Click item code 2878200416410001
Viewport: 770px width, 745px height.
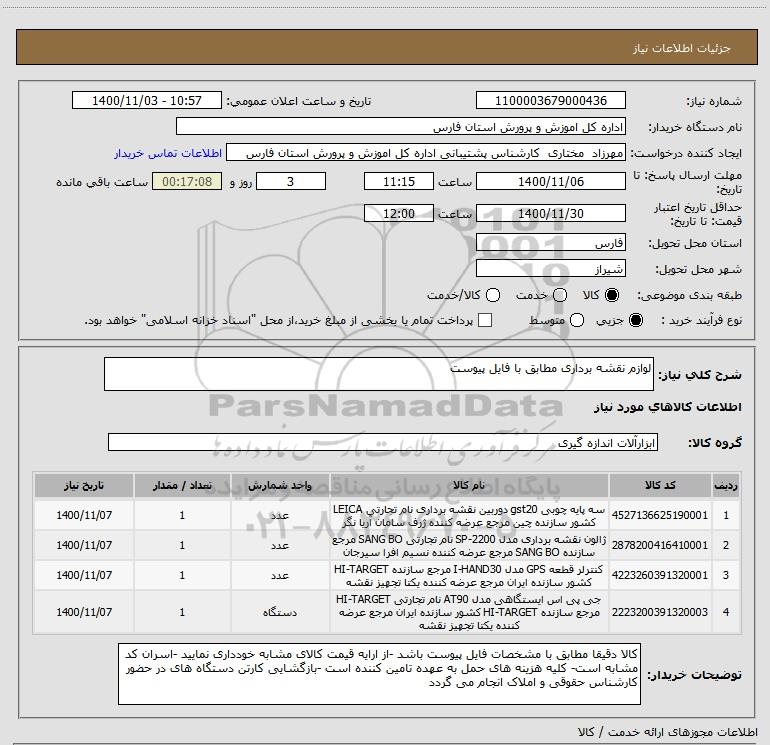click(660, 545)
